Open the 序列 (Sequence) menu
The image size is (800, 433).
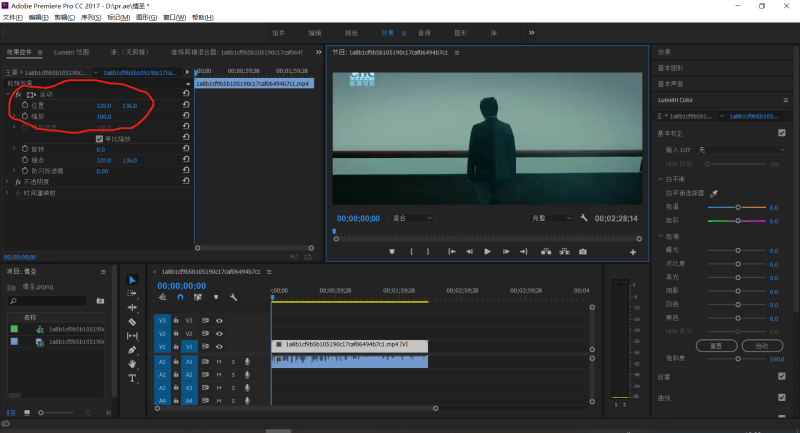click(90, 18)
